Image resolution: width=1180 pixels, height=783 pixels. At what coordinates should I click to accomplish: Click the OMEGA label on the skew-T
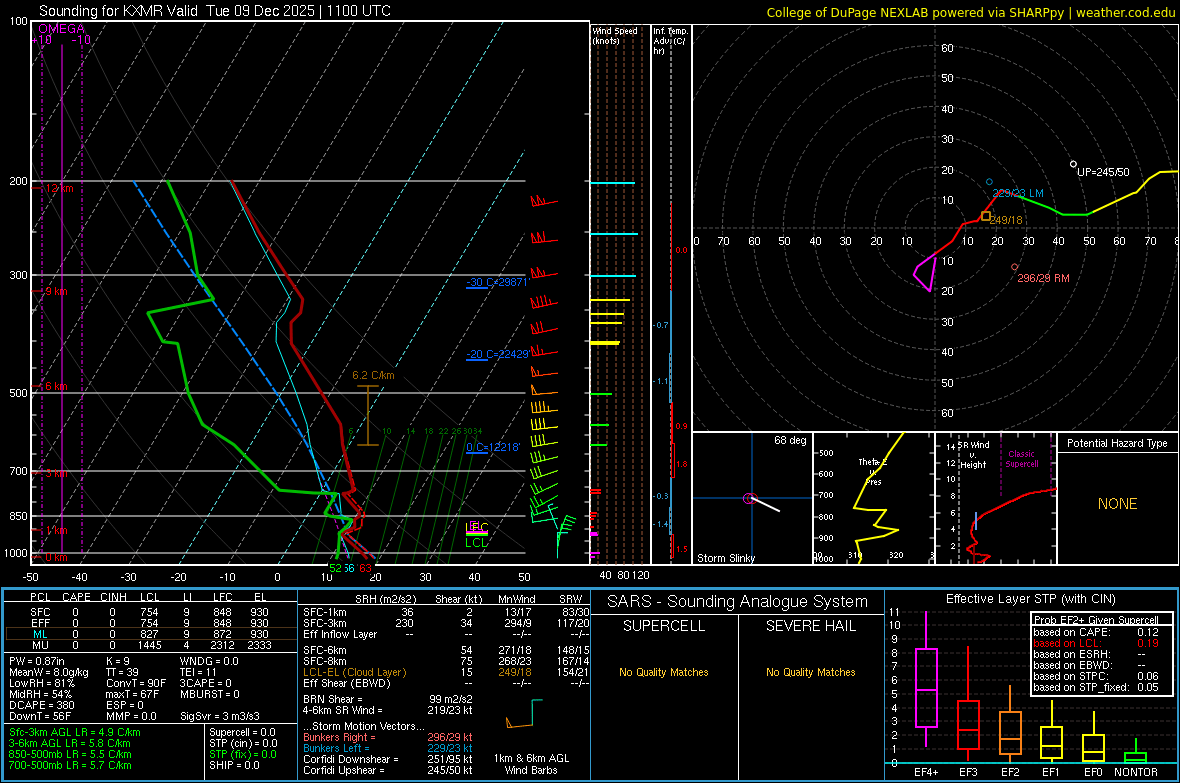[61, 29]
